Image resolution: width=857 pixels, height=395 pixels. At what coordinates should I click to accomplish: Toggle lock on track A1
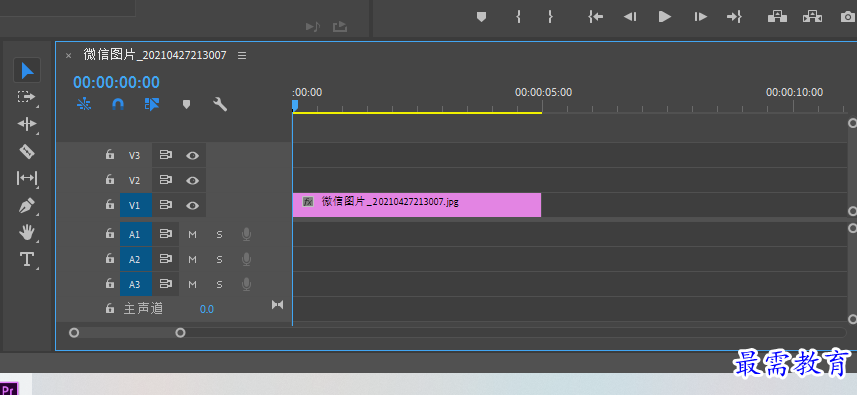coord(110,234)
